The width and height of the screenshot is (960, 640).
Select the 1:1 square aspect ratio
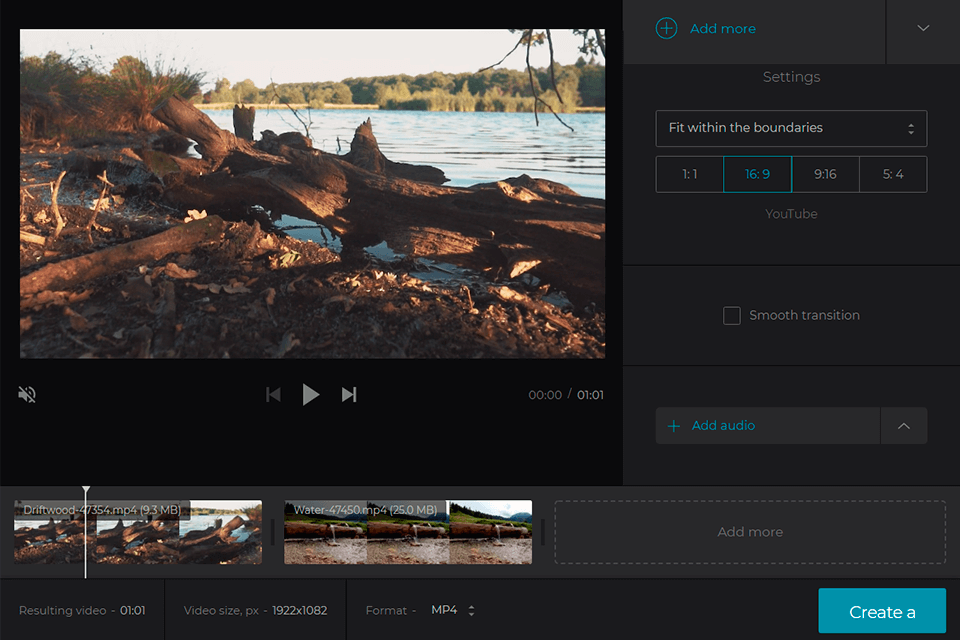pos(689,173)
